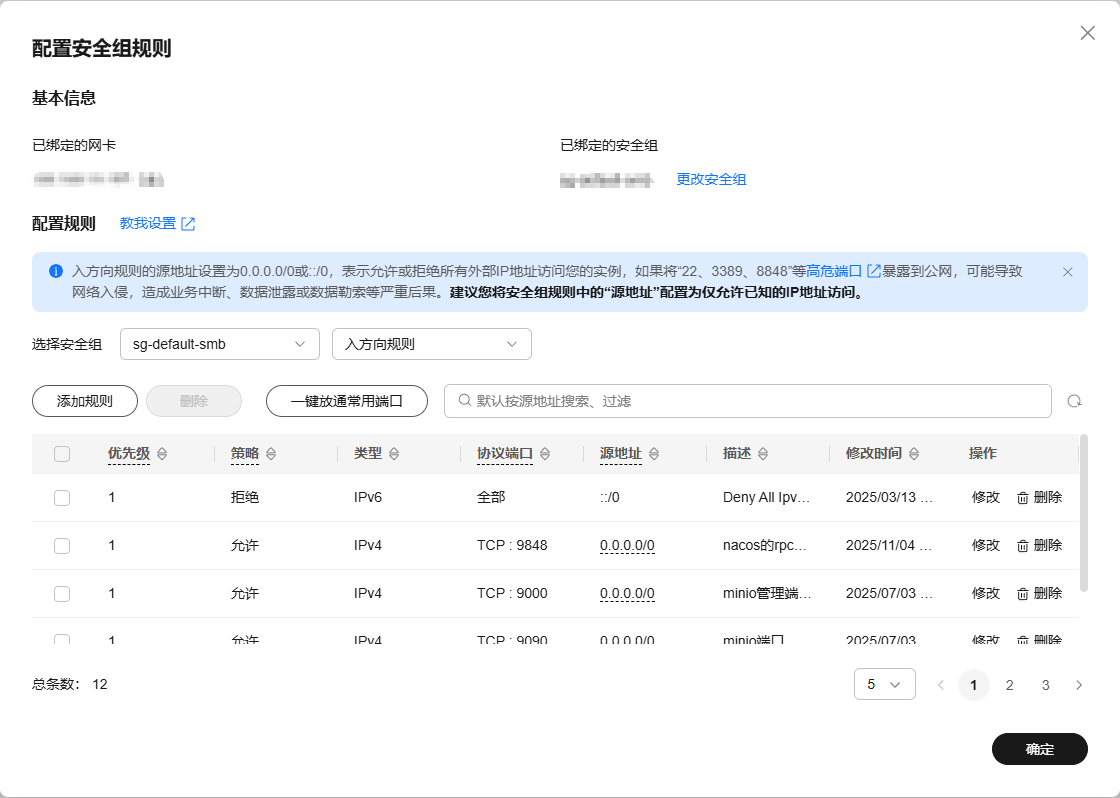
Task: Sort by 修改时间 column arrows
Action: click(x=914, y=454)
